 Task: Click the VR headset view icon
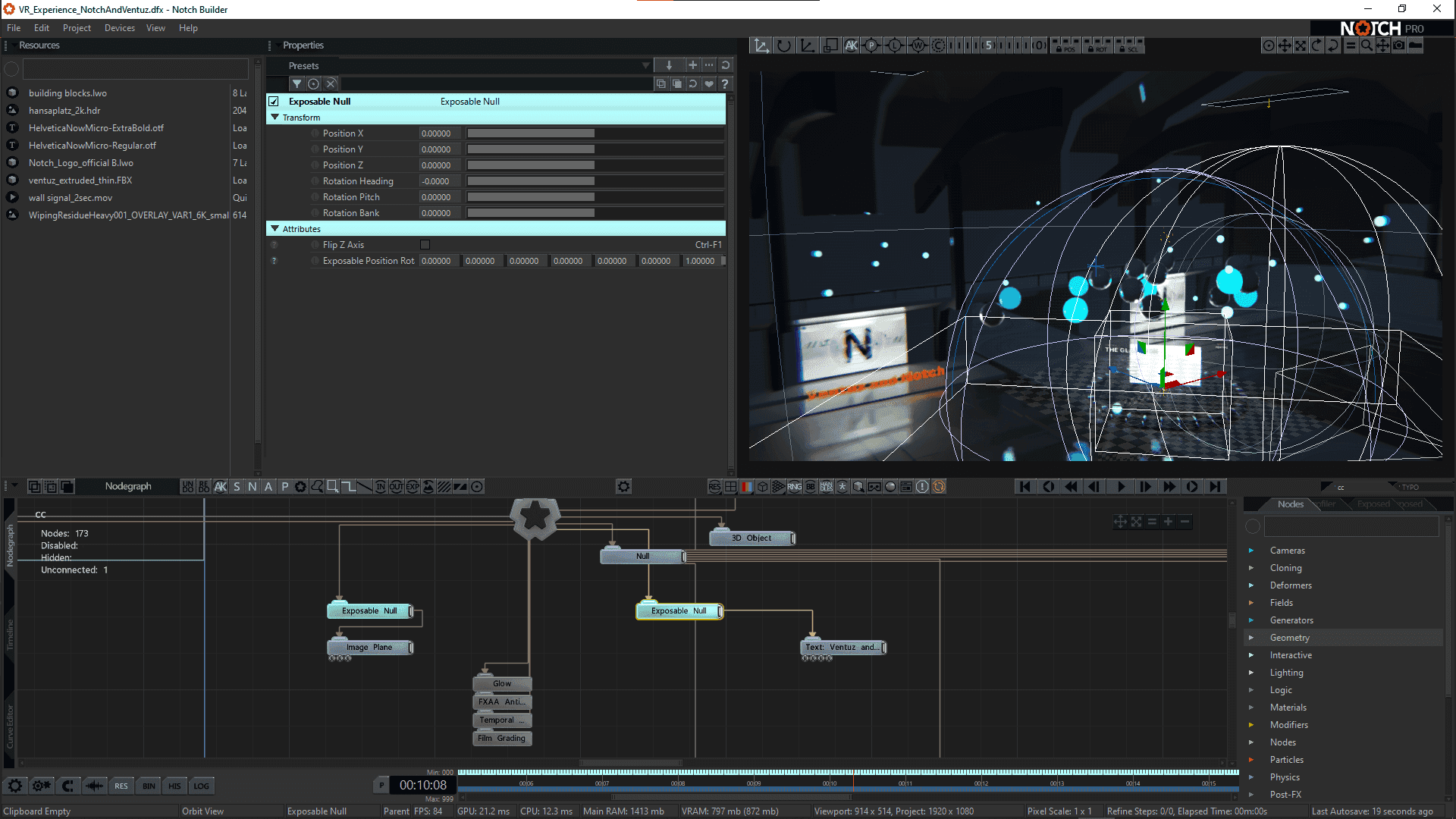[x=874, y=487]
